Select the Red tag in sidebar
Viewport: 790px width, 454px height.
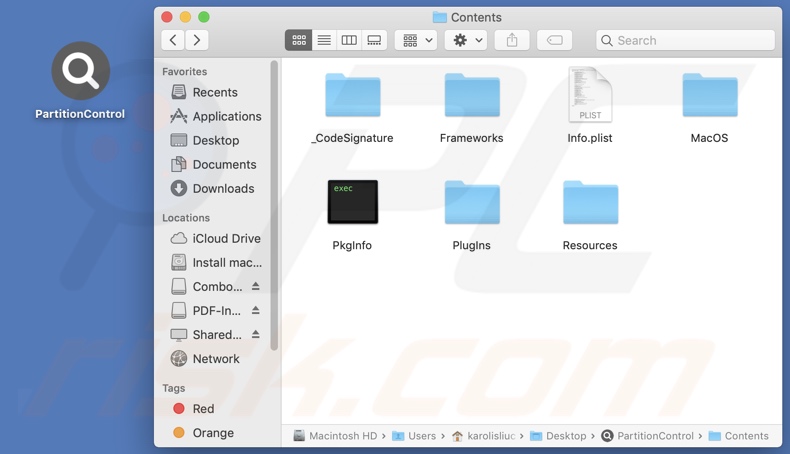click(x=203, y=408)
